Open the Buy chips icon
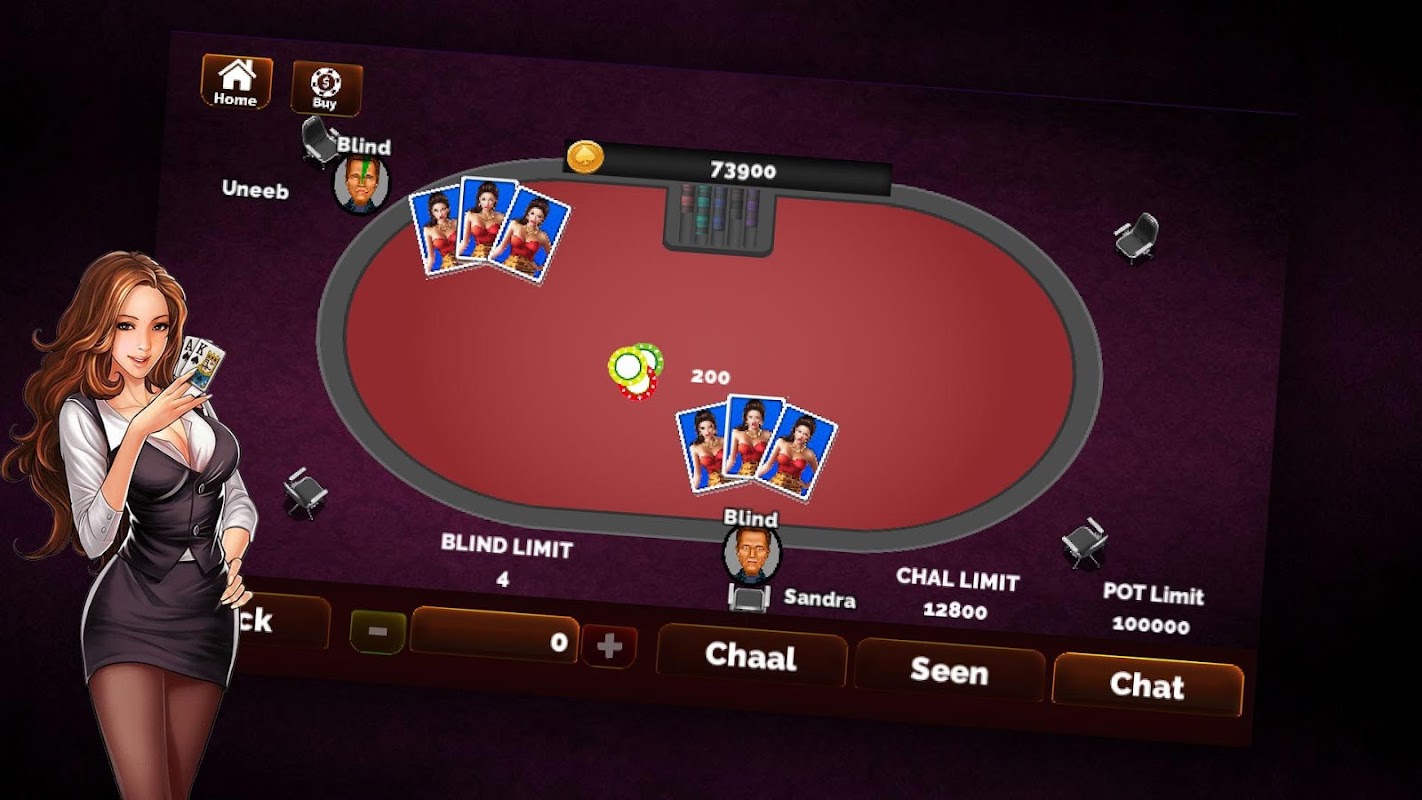1422x800 pixels. (326, 89)
